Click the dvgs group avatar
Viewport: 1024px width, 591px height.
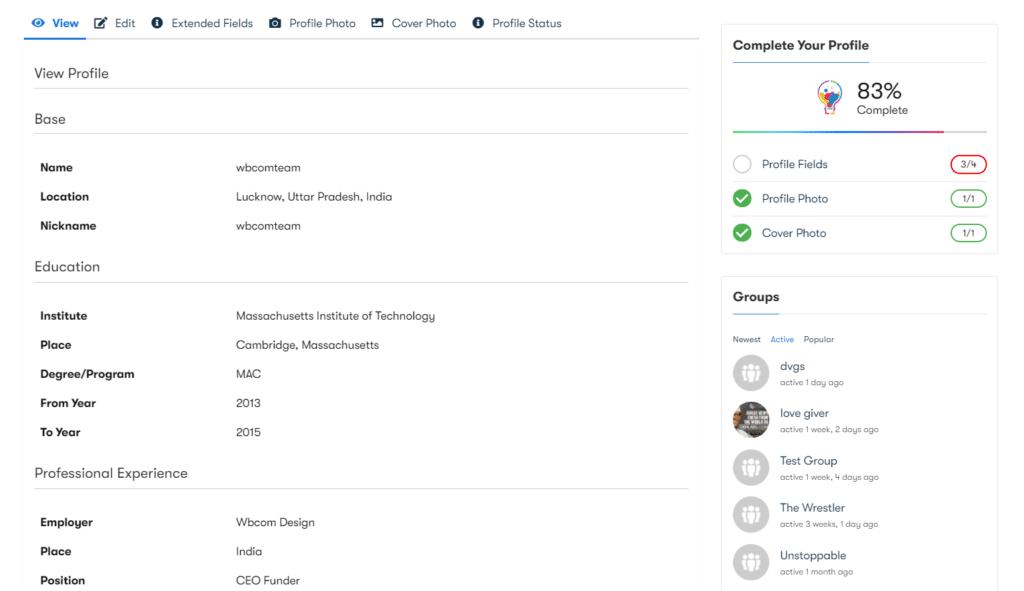(751, 374)
